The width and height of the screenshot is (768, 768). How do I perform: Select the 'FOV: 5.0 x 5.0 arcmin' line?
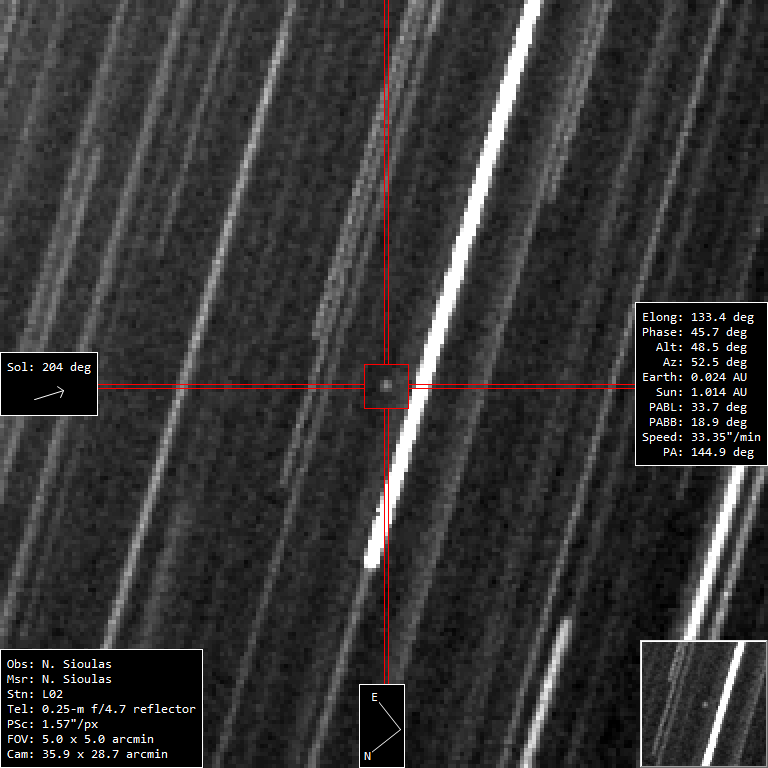coord(80,739)
